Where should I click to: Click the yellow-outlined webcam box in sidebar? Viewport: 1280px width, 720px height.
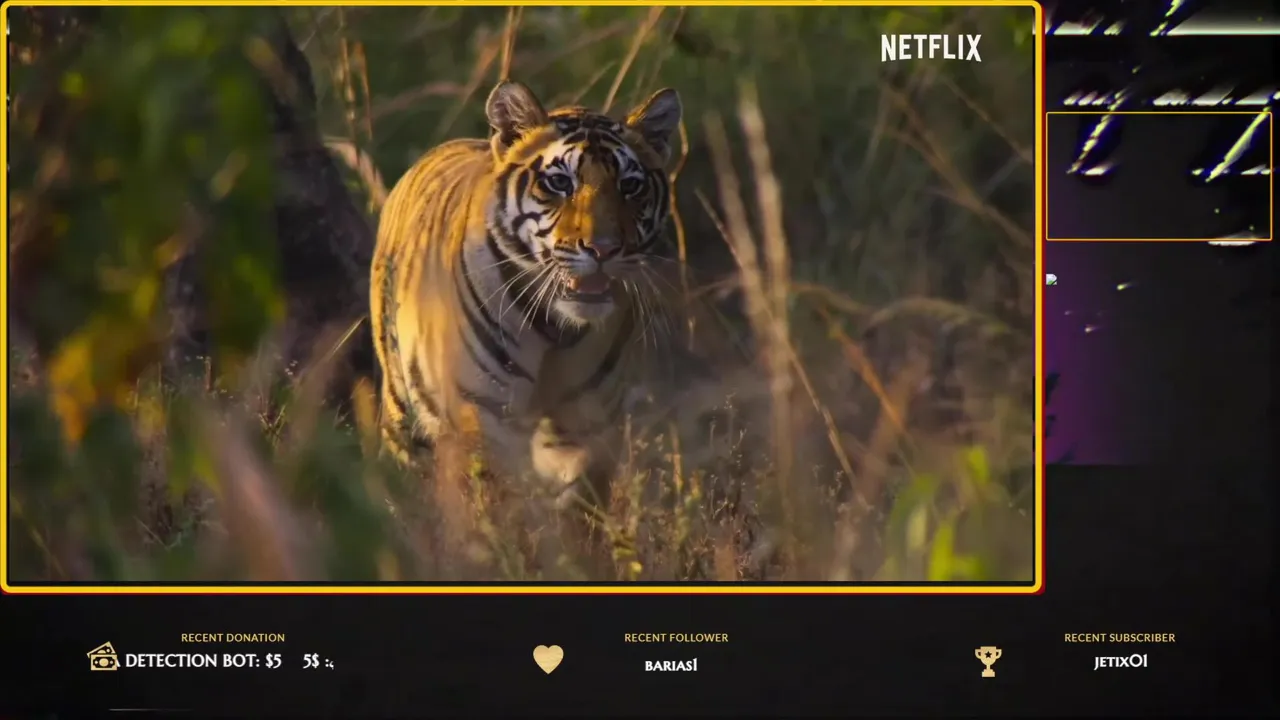pyautogui.click(x=1159, y=176)
